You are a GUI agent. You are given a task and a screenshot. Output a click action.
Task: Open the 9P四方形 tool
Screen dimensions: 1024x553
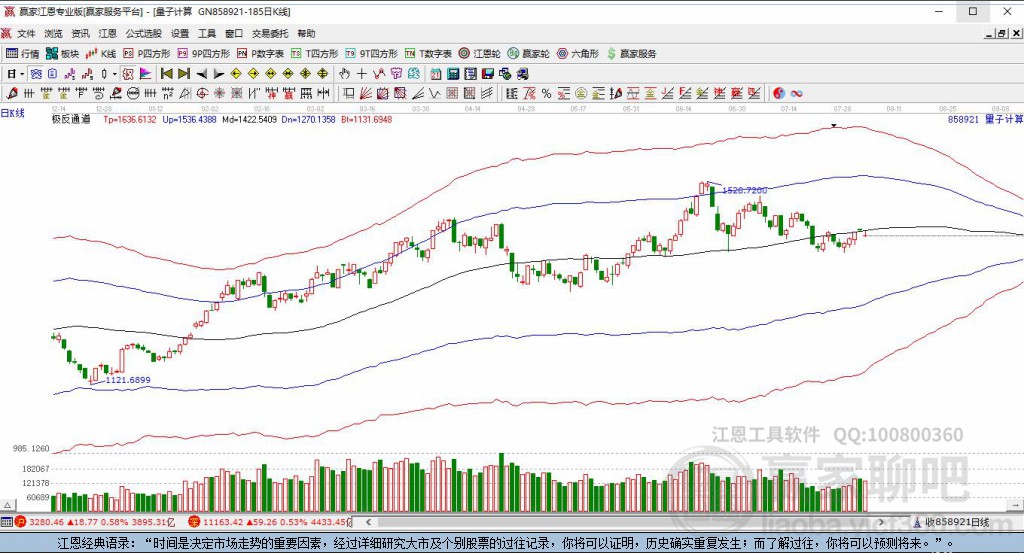coord(204,54)
